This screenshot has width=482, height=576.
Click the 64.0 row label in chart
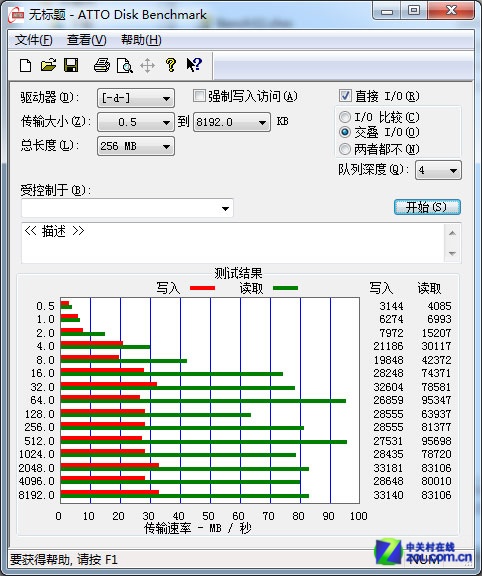click(x=42, y=400)
